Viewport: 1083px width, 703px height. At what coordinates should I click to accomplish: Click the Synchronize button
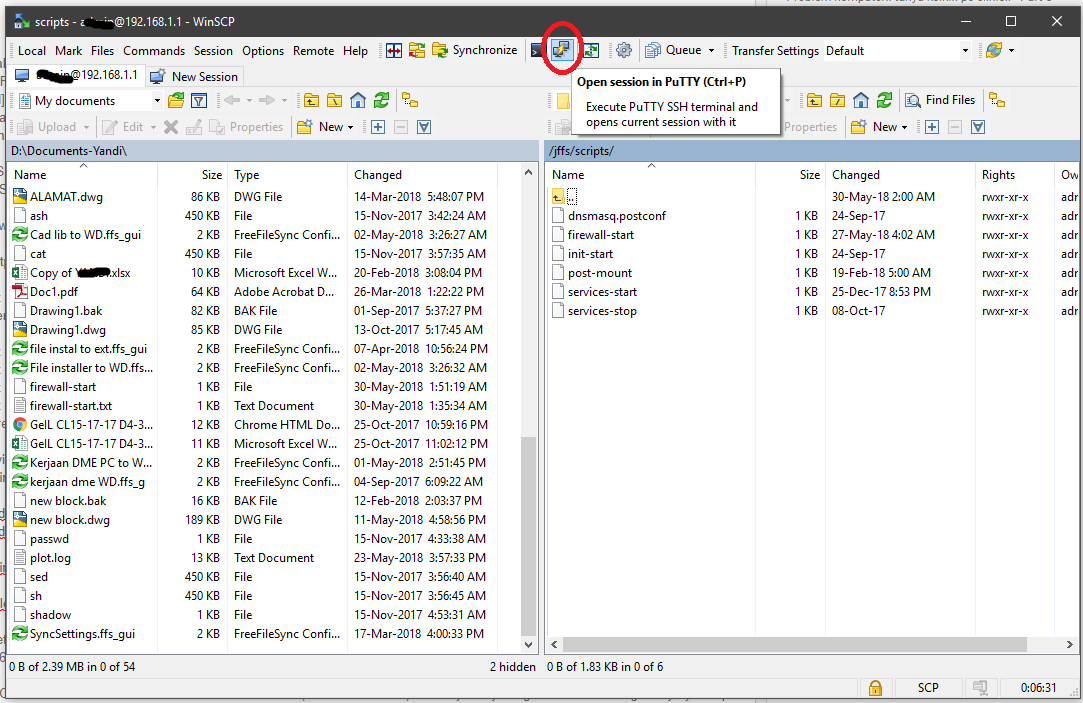[475, 50]
